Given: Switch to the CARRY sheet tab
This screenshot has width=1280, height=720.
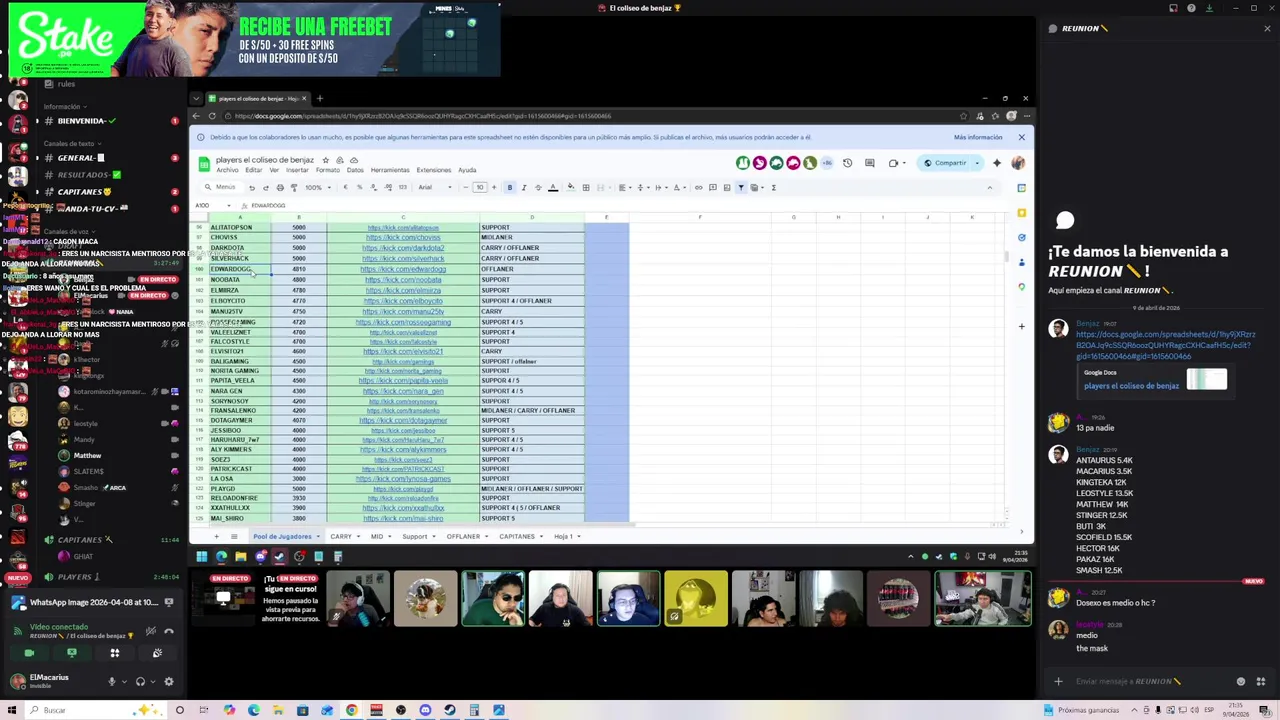Looking at the screenshot, I should pyautogui.click(x=341, y=537).
